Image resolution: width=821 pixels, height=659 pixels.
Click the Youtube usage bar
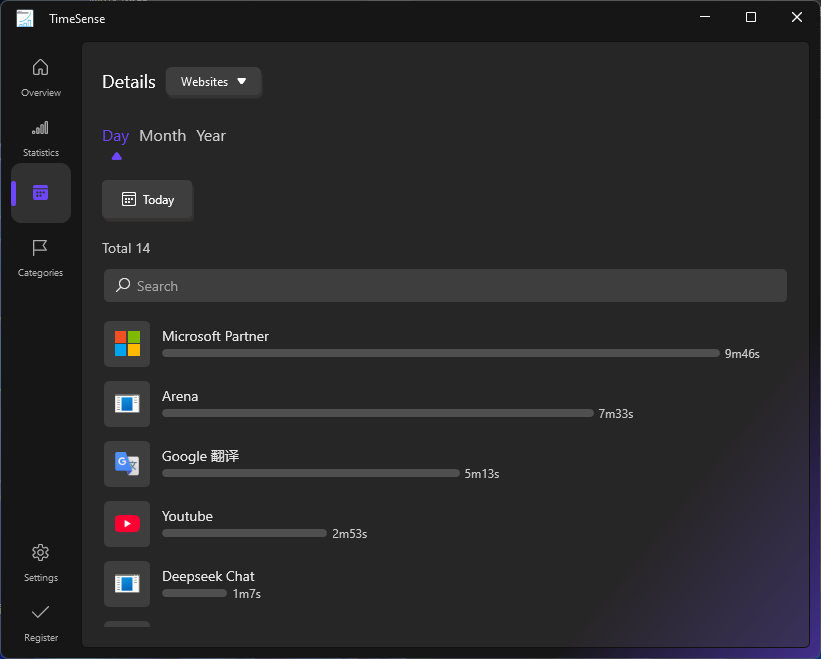(245, 533)
